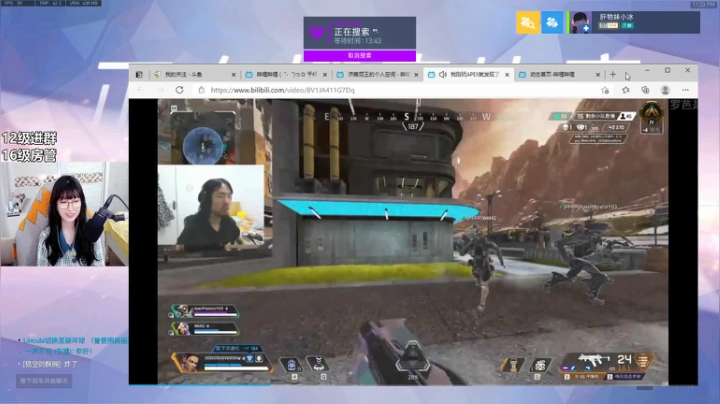Click the player facecam inside the video

pos(211,205)
